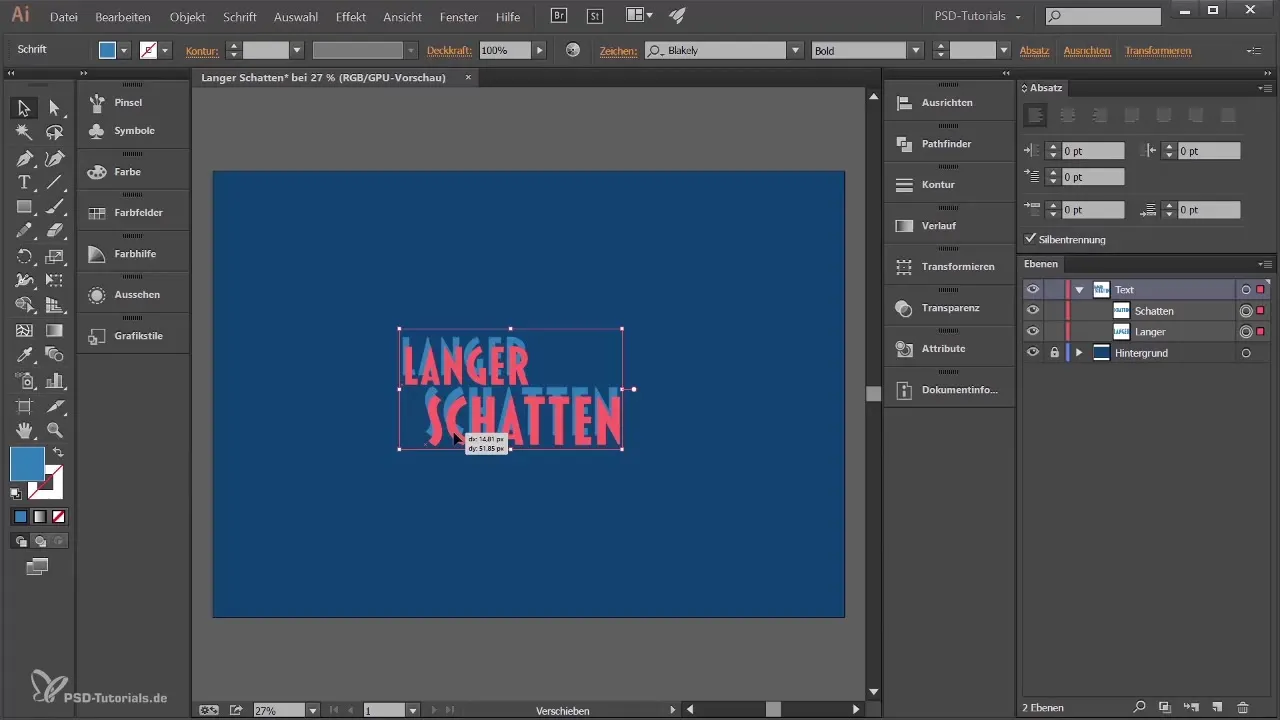The image size is (1280, 720).
Task: Select the Langer Schatten document tab
Action: (x=323, y=77)
